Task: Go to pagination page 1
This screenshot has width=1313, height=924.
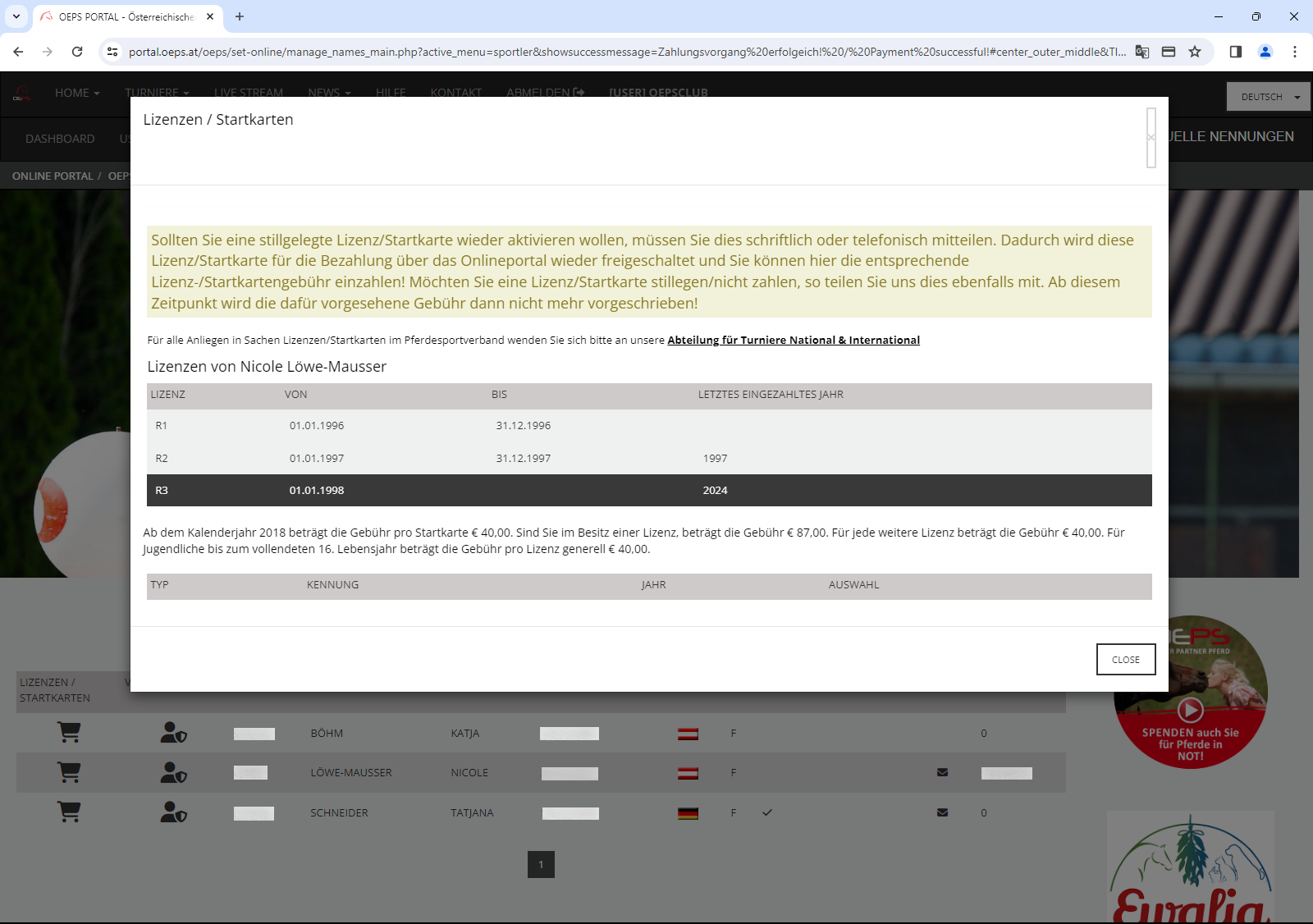Action: pos(541,864)
